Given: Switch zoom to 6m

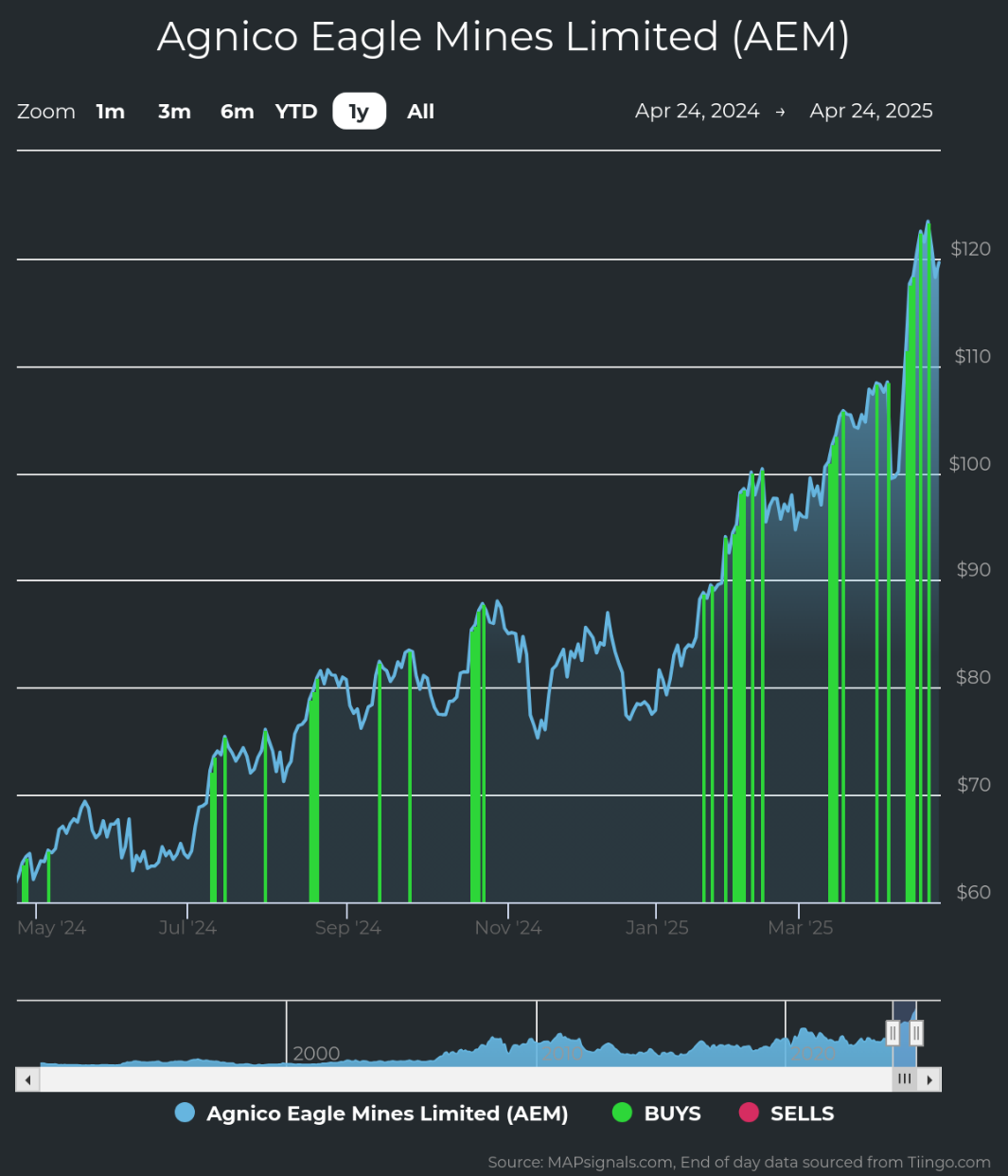Looking at the screenshot, I should coord(237,112).
